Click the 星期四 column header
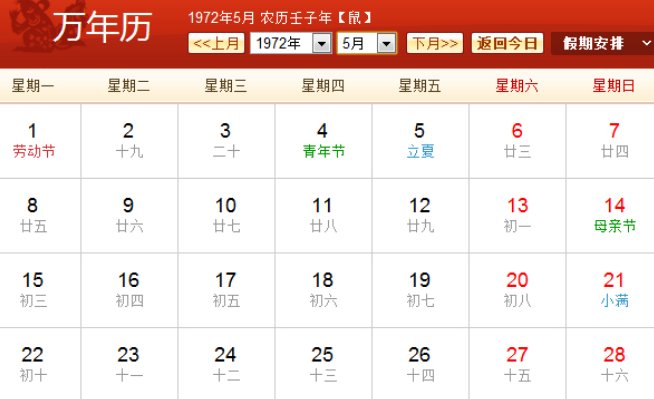The width and height of the screenshot is (654, 399). tap(323, 86)
